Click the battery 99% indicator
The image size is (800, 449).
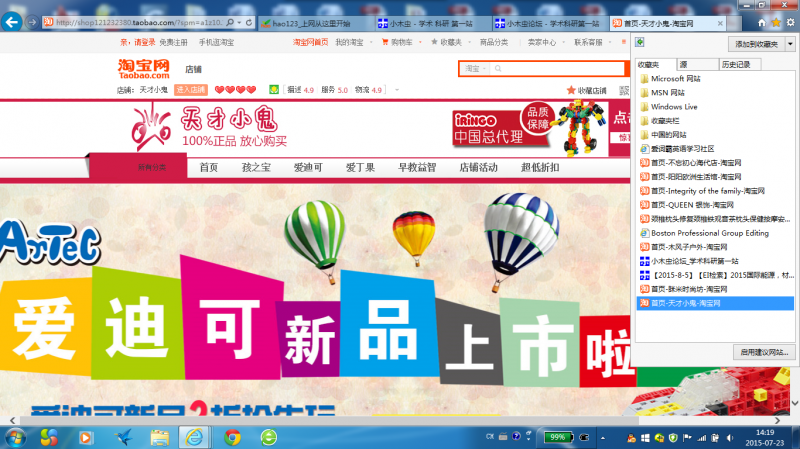[559, 437]
